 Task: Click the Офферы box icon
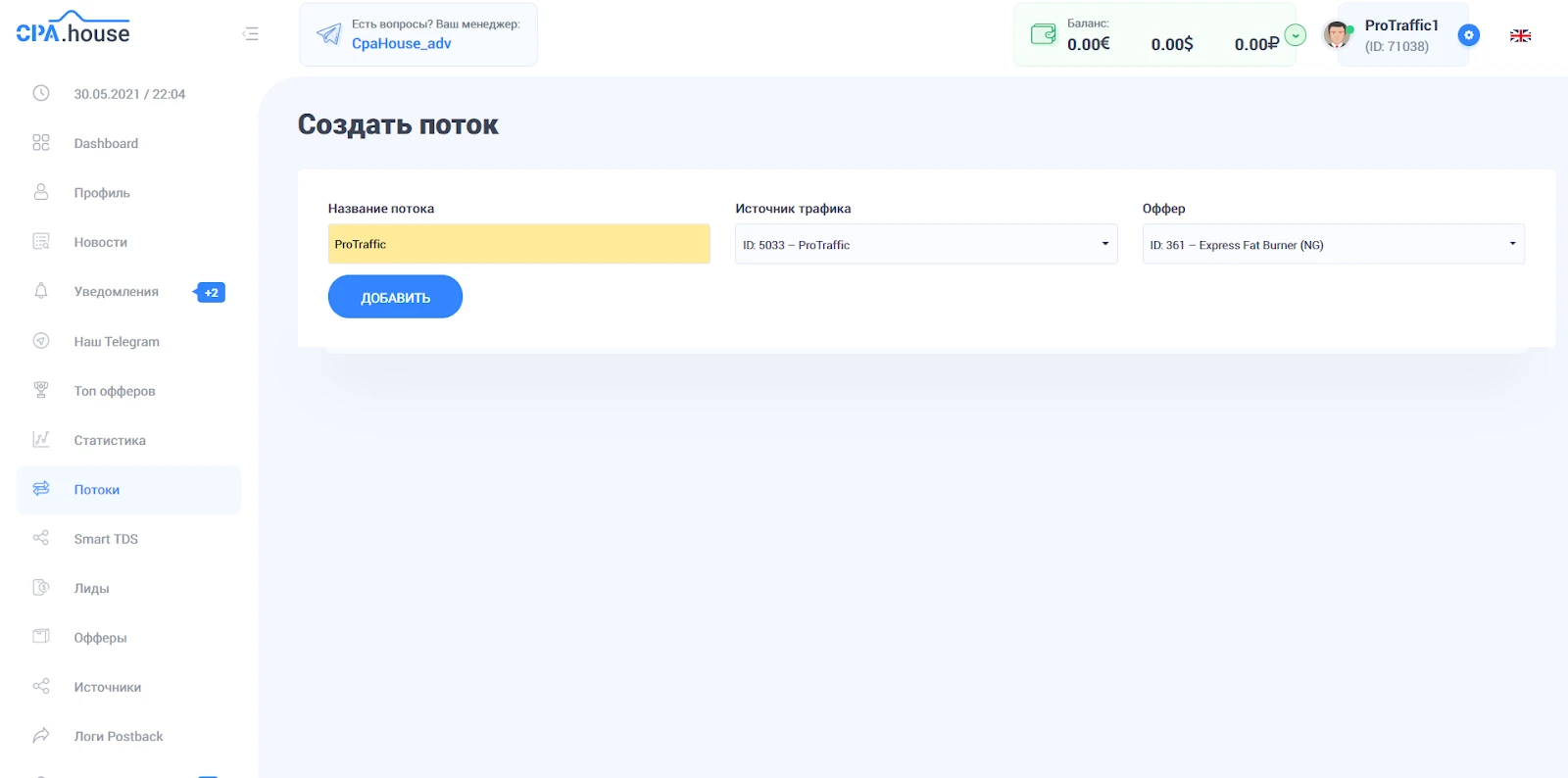pos(41,636)
